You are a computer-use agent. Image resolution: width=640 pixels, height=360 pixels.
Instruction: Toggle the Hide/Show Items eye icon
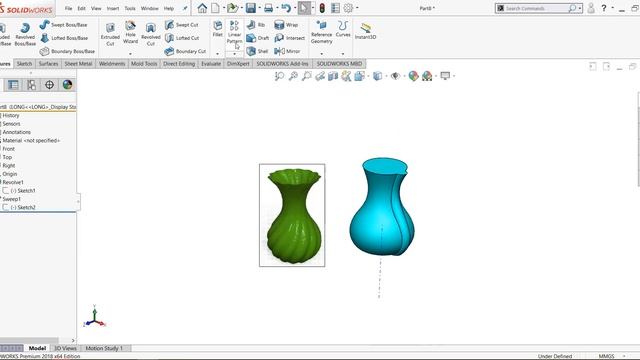point(395,76)
